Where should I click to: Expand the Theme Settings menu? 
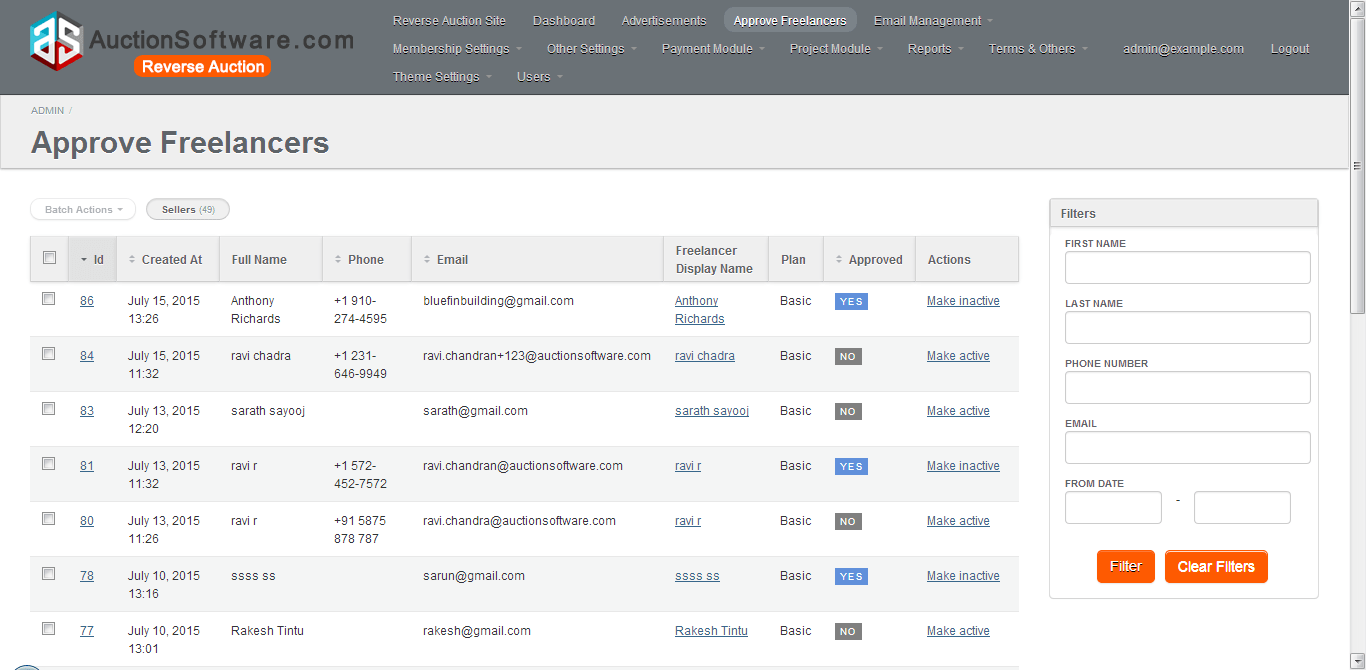[442, 76]
